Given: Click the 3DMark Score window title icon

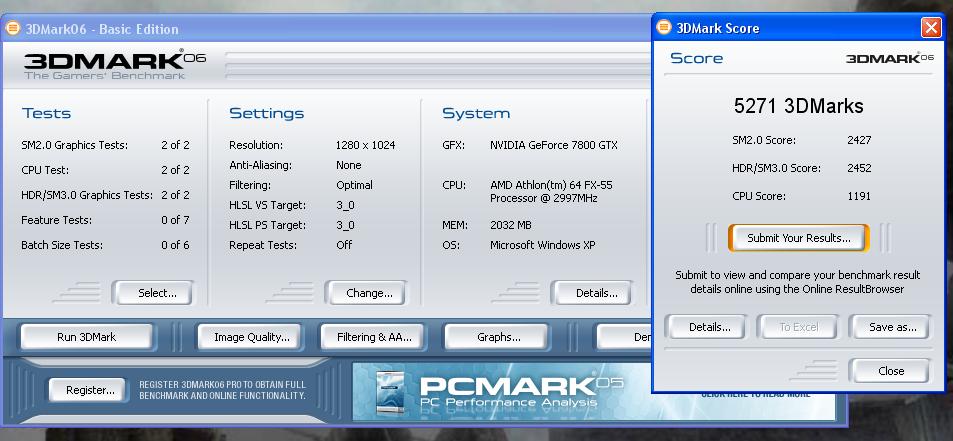Looking at the screenshot, I should (x=664, y=27).
